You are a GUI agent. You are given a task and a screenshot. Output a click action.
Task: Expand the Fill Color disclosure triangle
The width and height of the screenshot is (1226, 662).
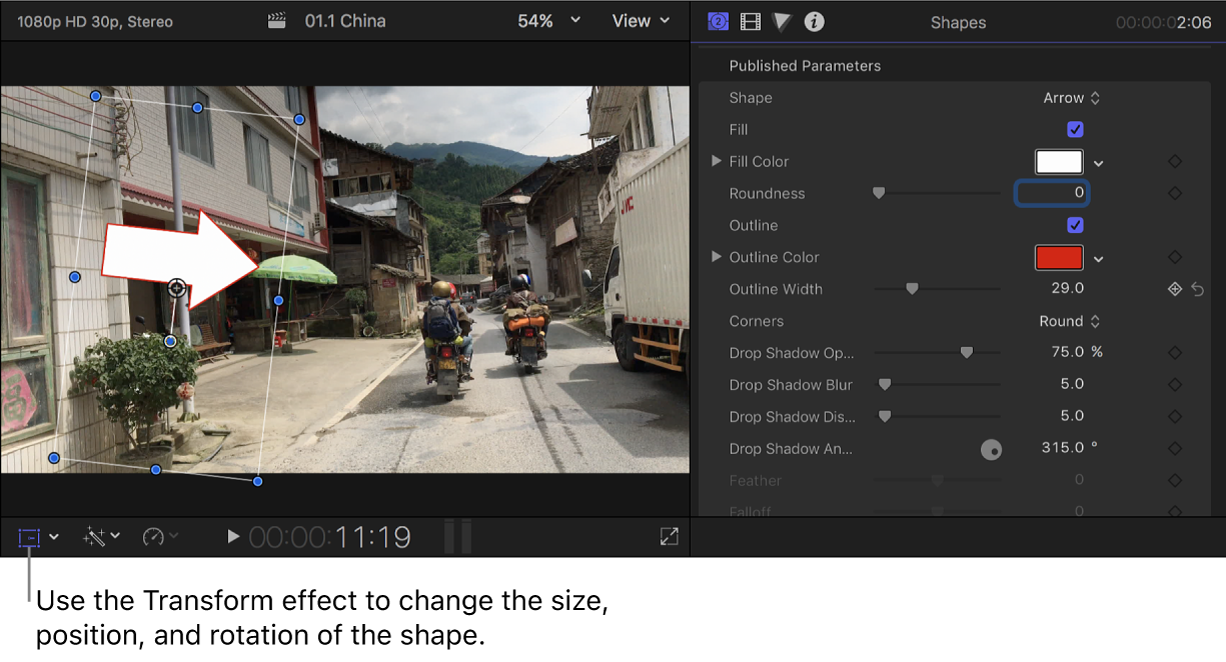tap(716, 161)
